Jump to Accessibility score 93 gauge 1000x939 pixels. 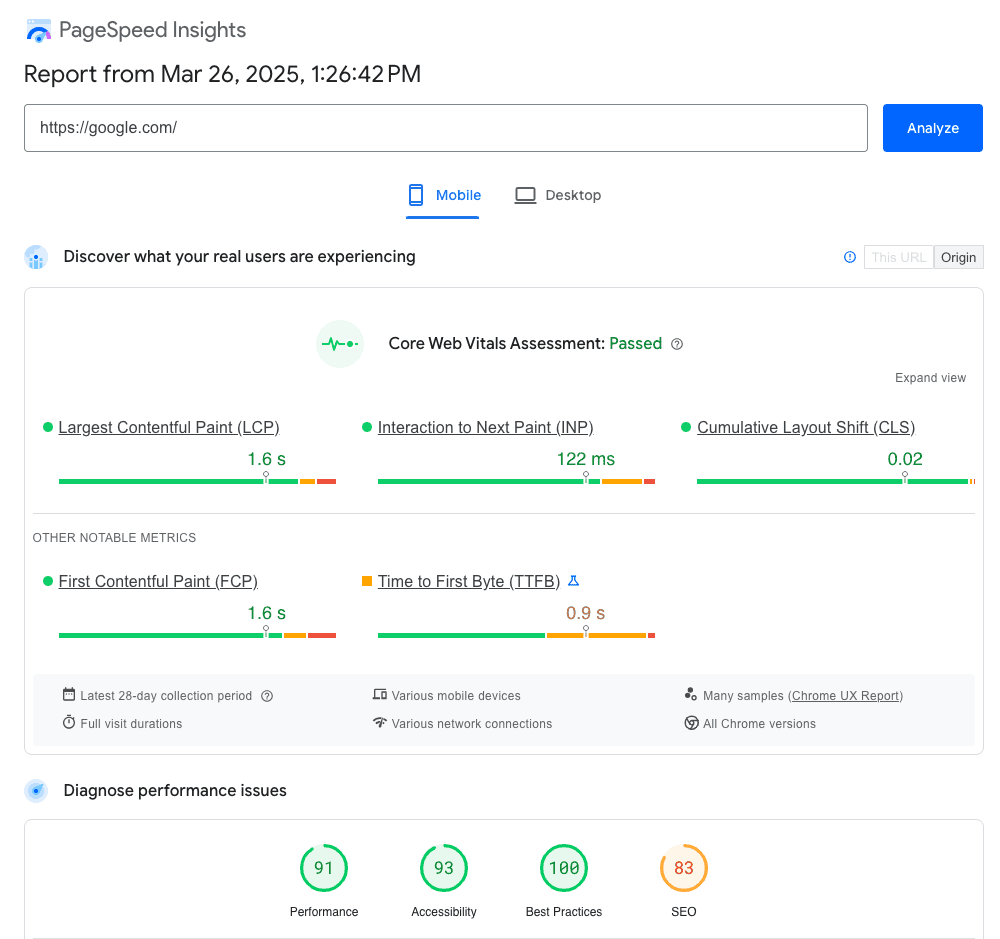click(444, 868)
